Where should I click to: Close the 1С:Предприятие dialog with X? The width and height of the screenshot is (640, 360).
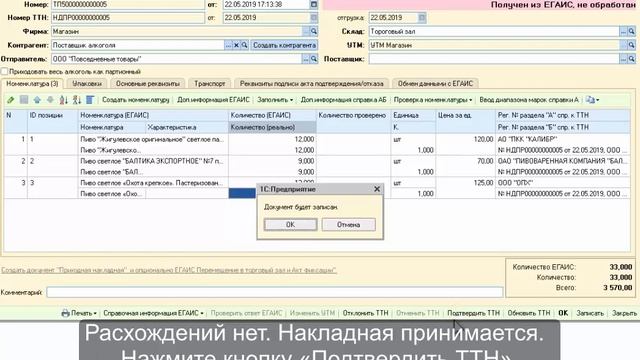click(377, 189)
